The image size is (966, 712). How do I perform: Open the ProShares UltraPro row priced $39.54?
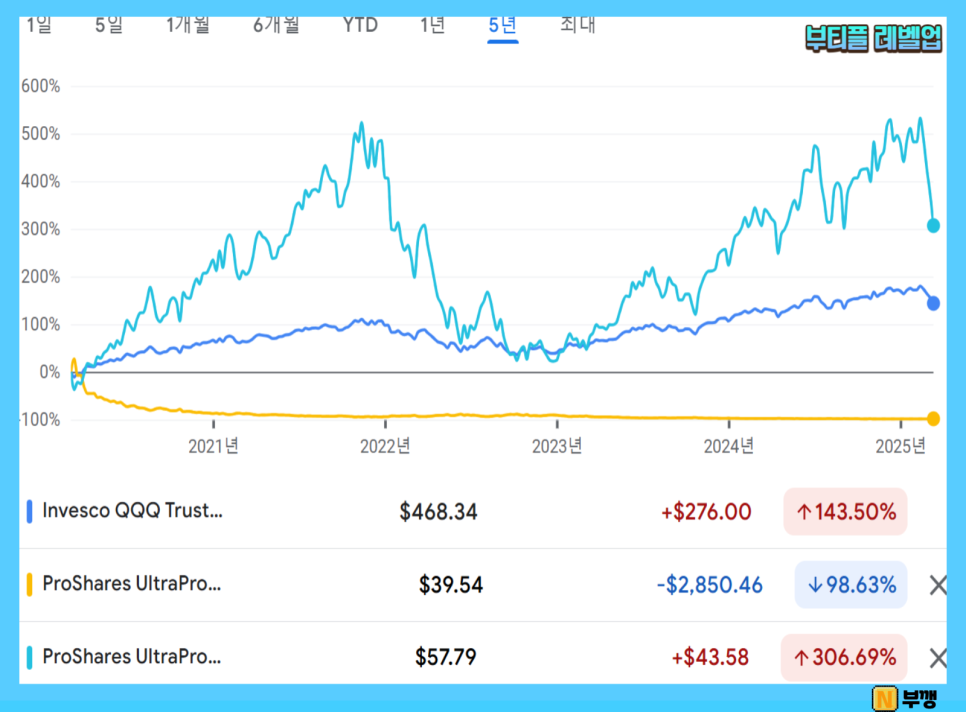point(483,585)
